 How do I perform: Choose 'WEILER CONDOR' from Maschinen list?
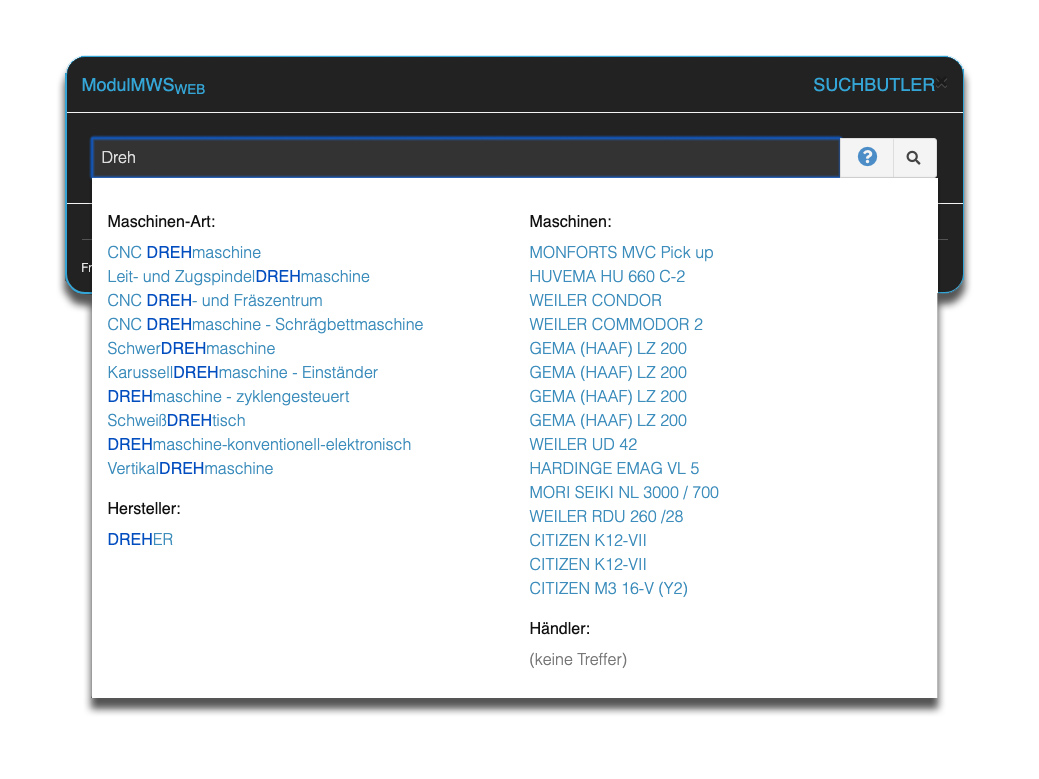pos(595,300)
